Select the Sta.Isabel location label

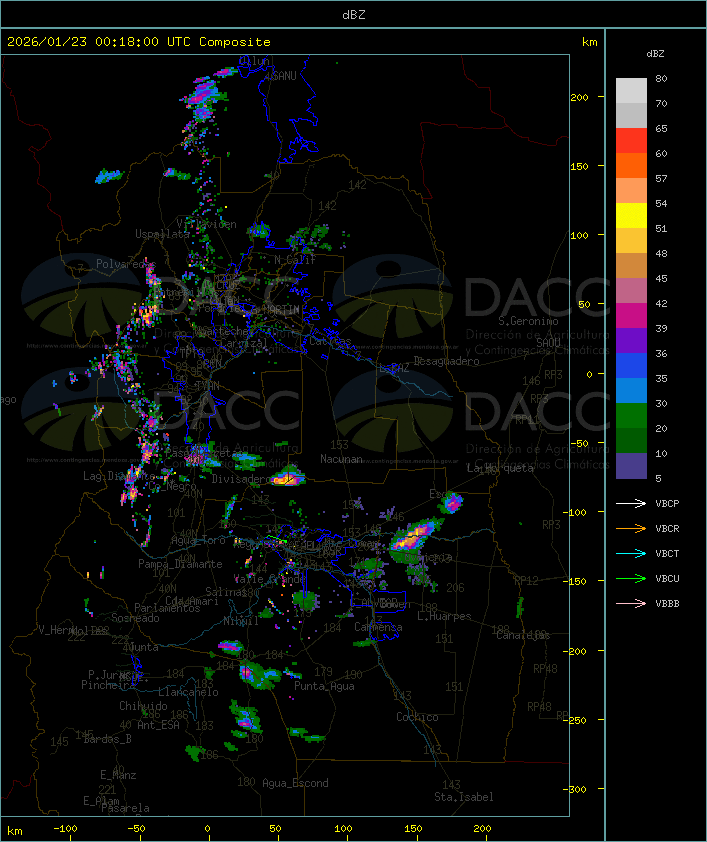point(463,797)
